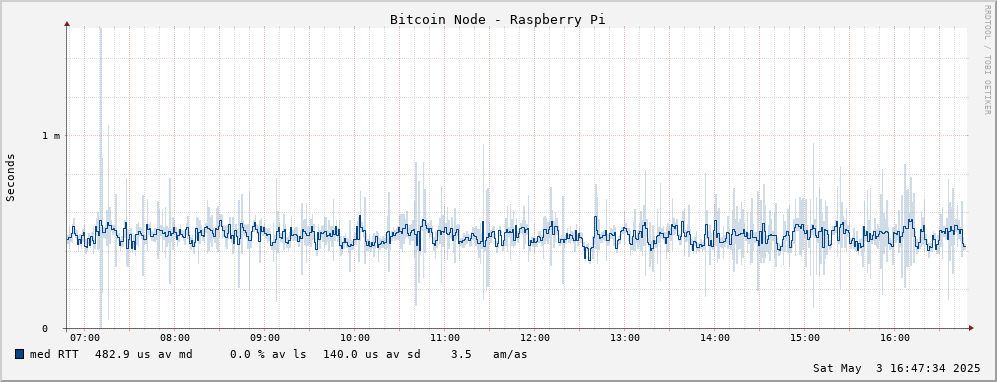Select the "1 m" y-axis tick label

(x=51, y=135)
